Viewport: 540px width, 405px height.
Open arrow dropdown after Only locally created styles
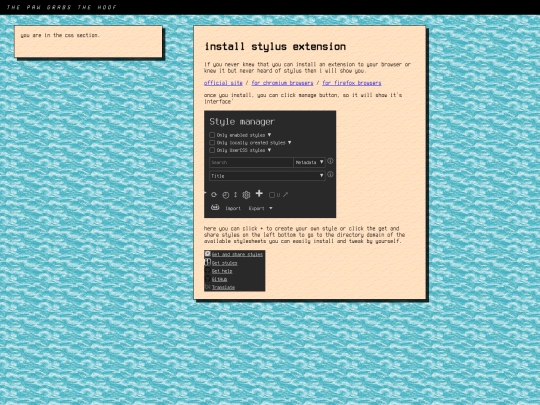[x=289, y=143]
